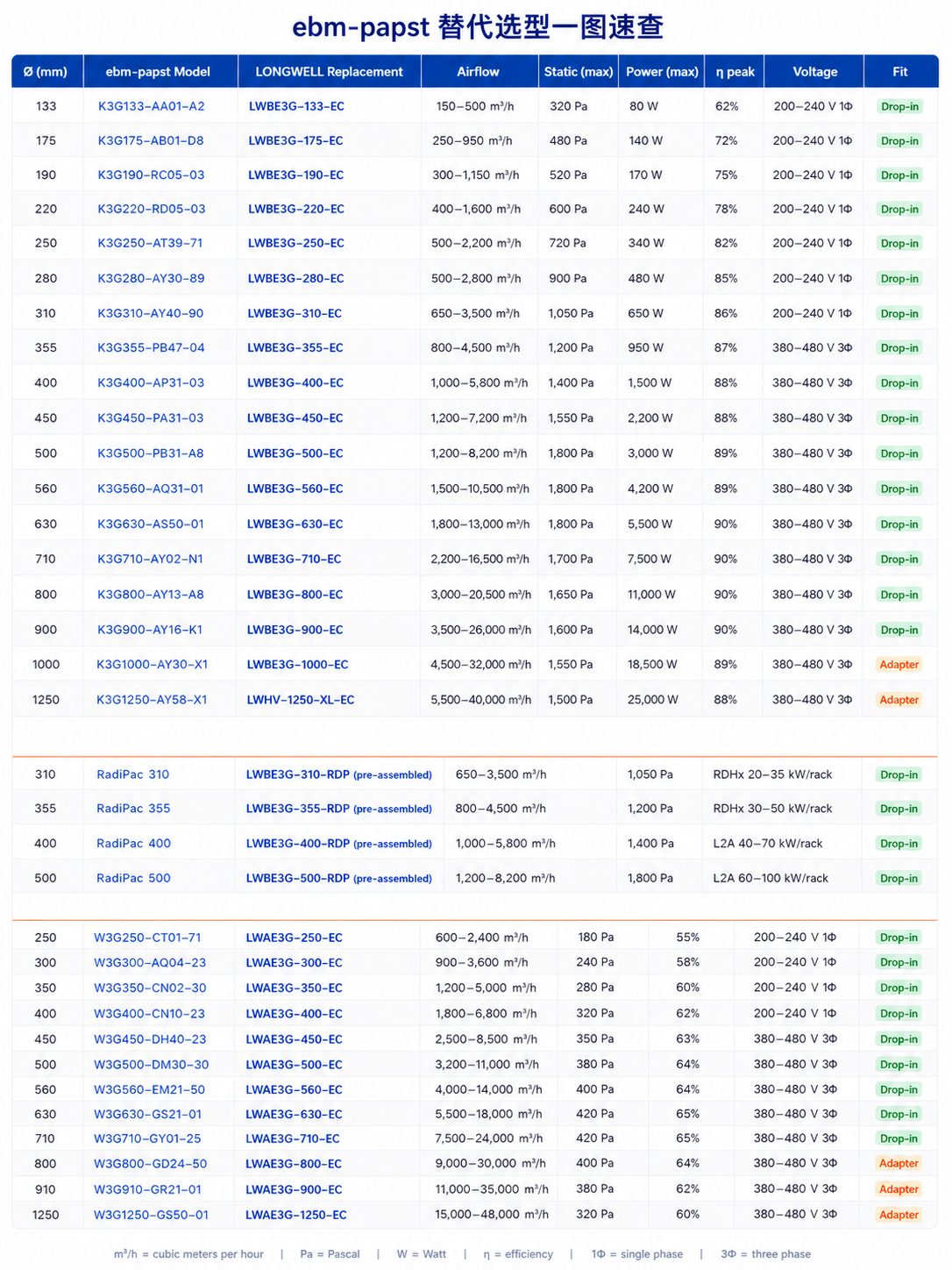Click the 25,000 W power value
Screen dimensions: 952x1270
coord(653,700)
